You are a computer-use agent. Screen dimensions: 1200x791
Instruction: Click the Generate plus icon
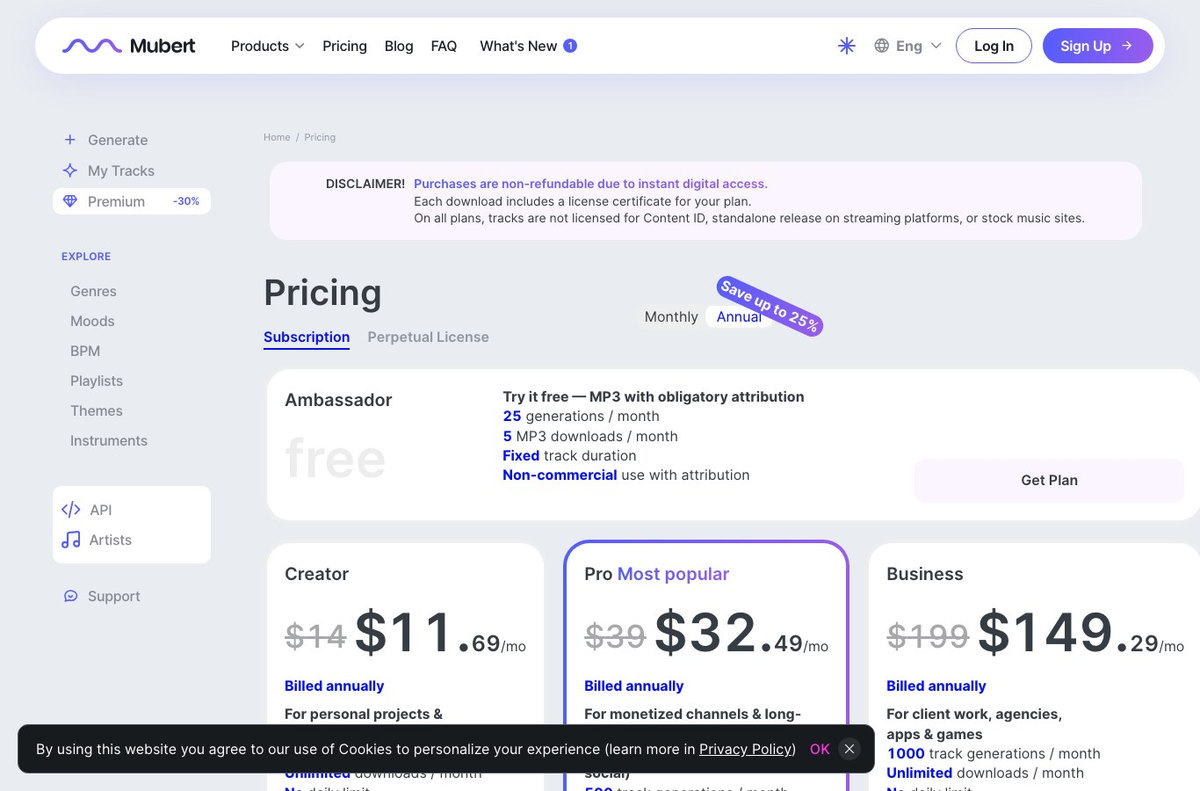pos(70,140)
